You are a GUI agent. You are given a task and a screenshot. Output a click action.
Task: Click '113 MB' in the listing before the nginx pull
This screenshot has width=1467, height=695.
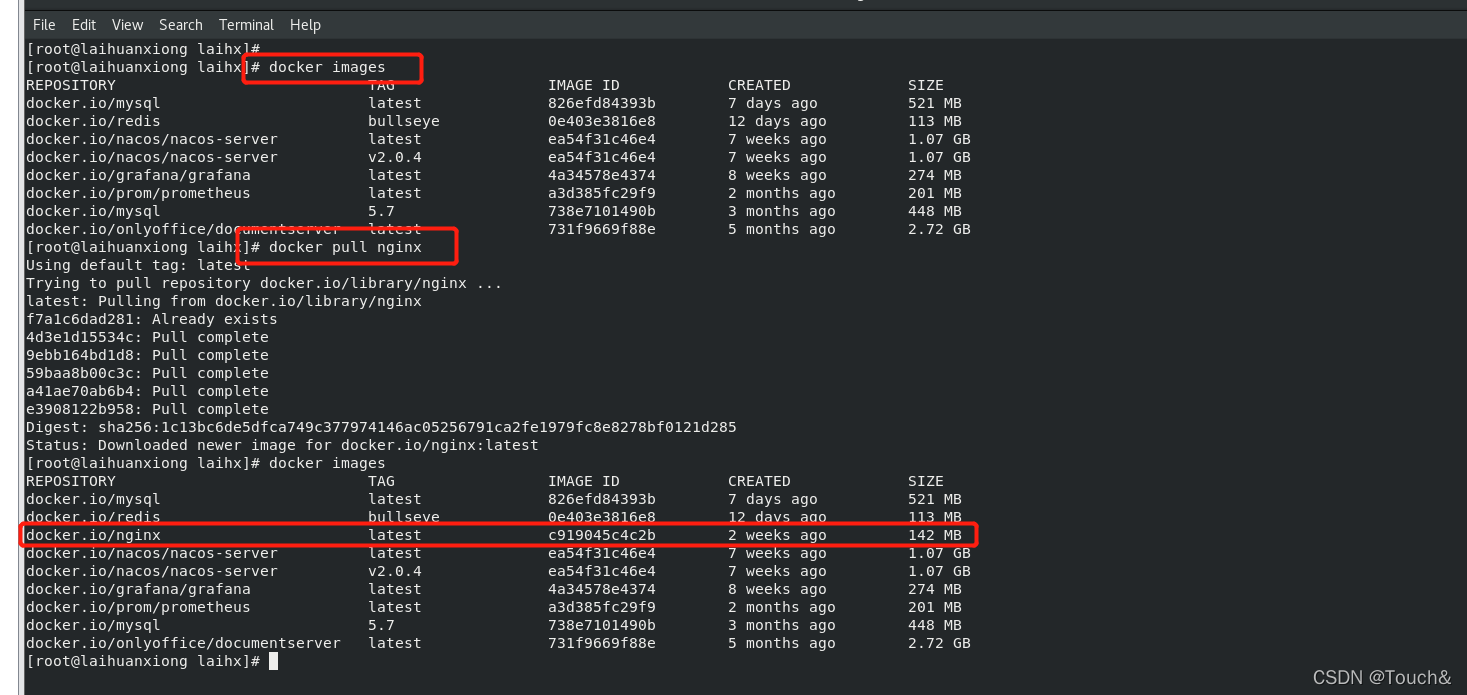[935, 121]
